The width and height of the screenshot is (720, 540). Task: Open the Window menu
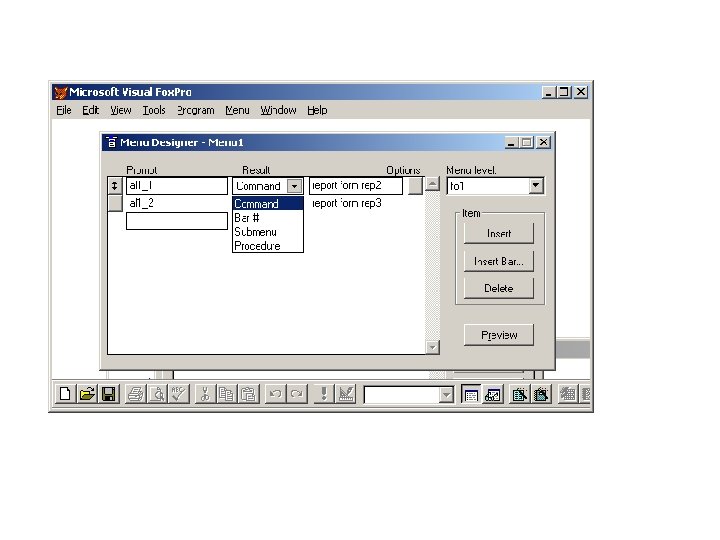tap(278, 110)
